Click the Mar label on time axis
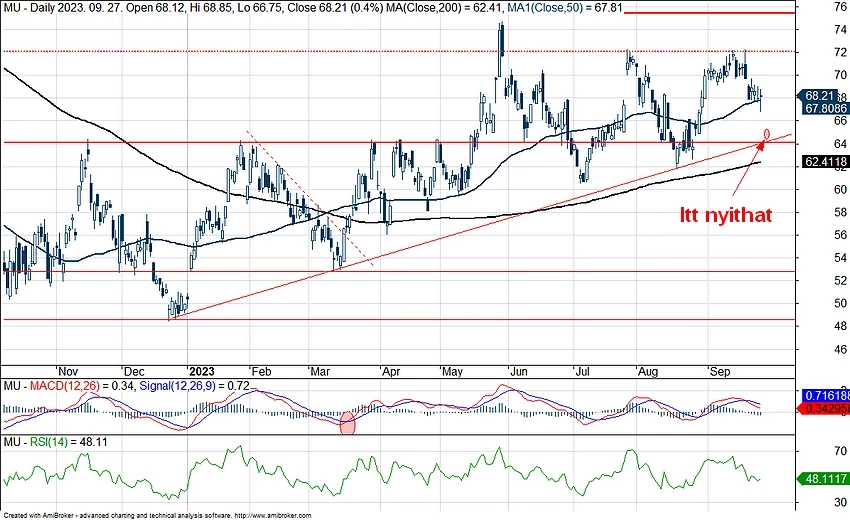This screenshot has width=850, height=520. pyautogui.click(x=320, y=372)
